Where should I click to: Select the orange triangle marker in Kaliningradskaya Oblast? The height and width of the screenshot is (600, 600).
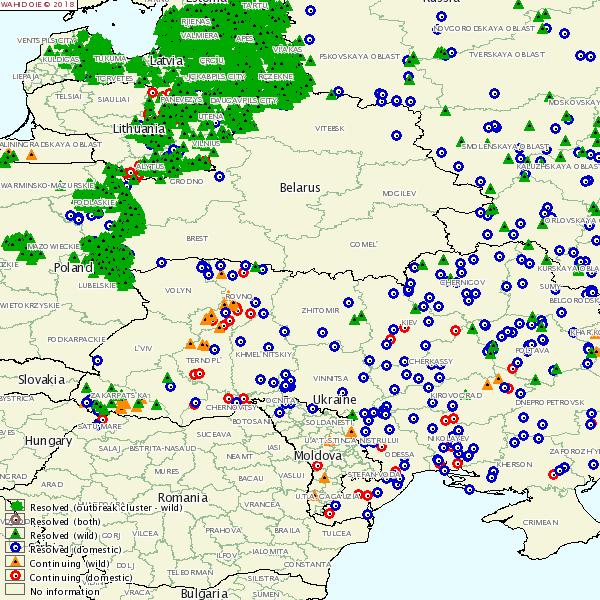tap(31, 155)
